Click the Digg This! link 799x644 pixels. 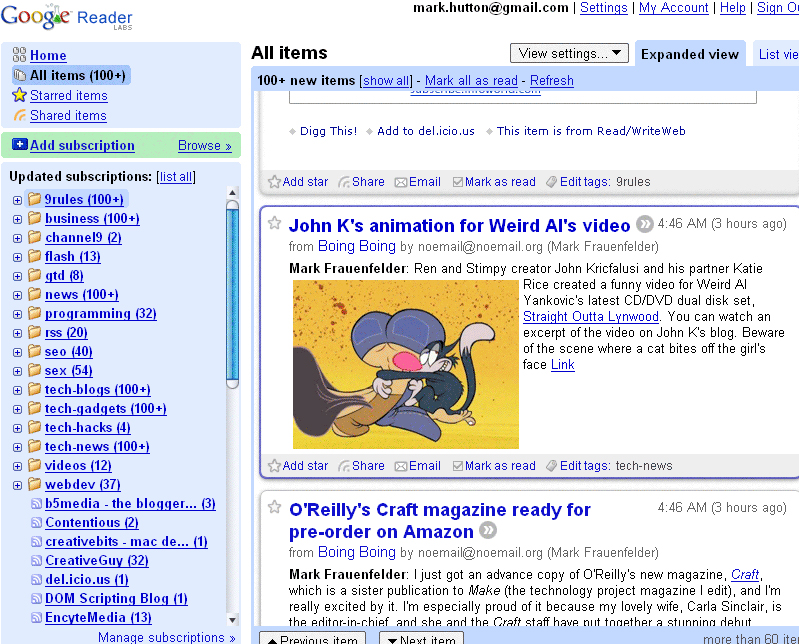click(329, 131)
